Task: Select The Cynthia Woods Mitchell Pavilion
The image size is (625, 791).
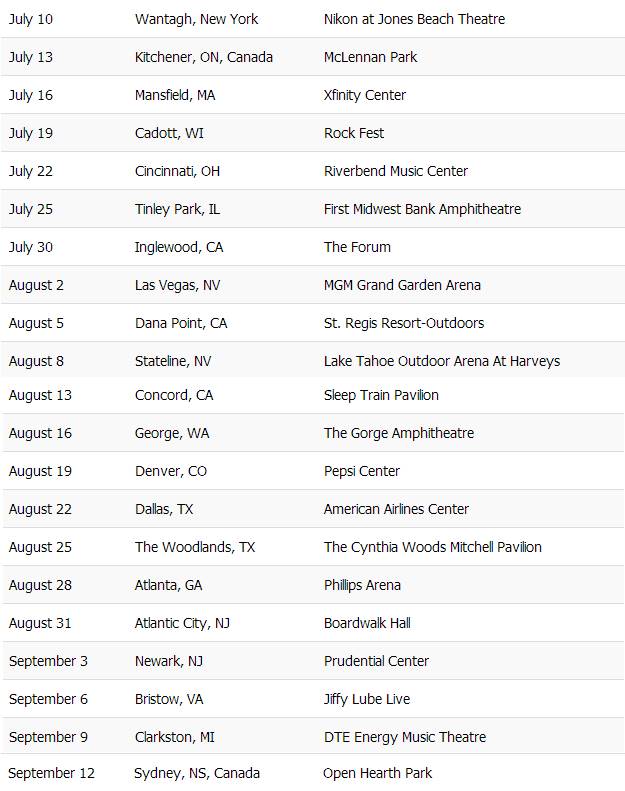Action: [432, 547]
